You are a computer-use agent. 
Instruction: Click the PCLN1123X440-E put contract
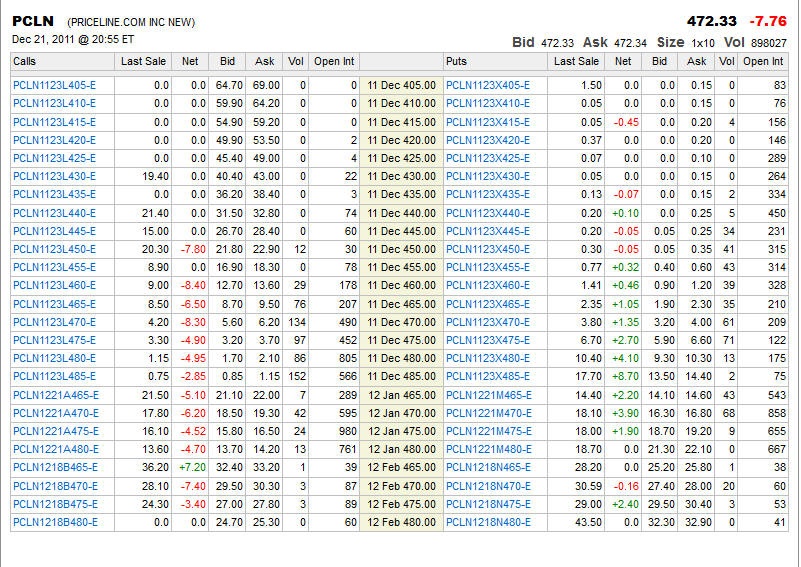(x=488, y=213)
